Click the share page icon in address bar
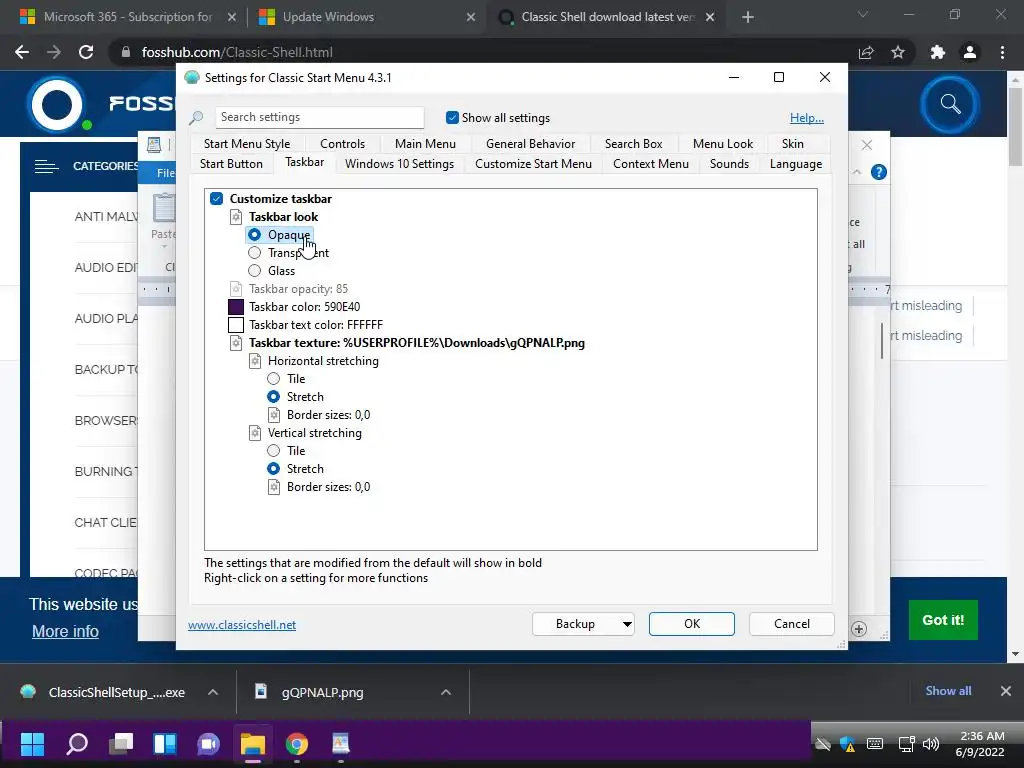 pyautogui.click(x=866, y=52)
